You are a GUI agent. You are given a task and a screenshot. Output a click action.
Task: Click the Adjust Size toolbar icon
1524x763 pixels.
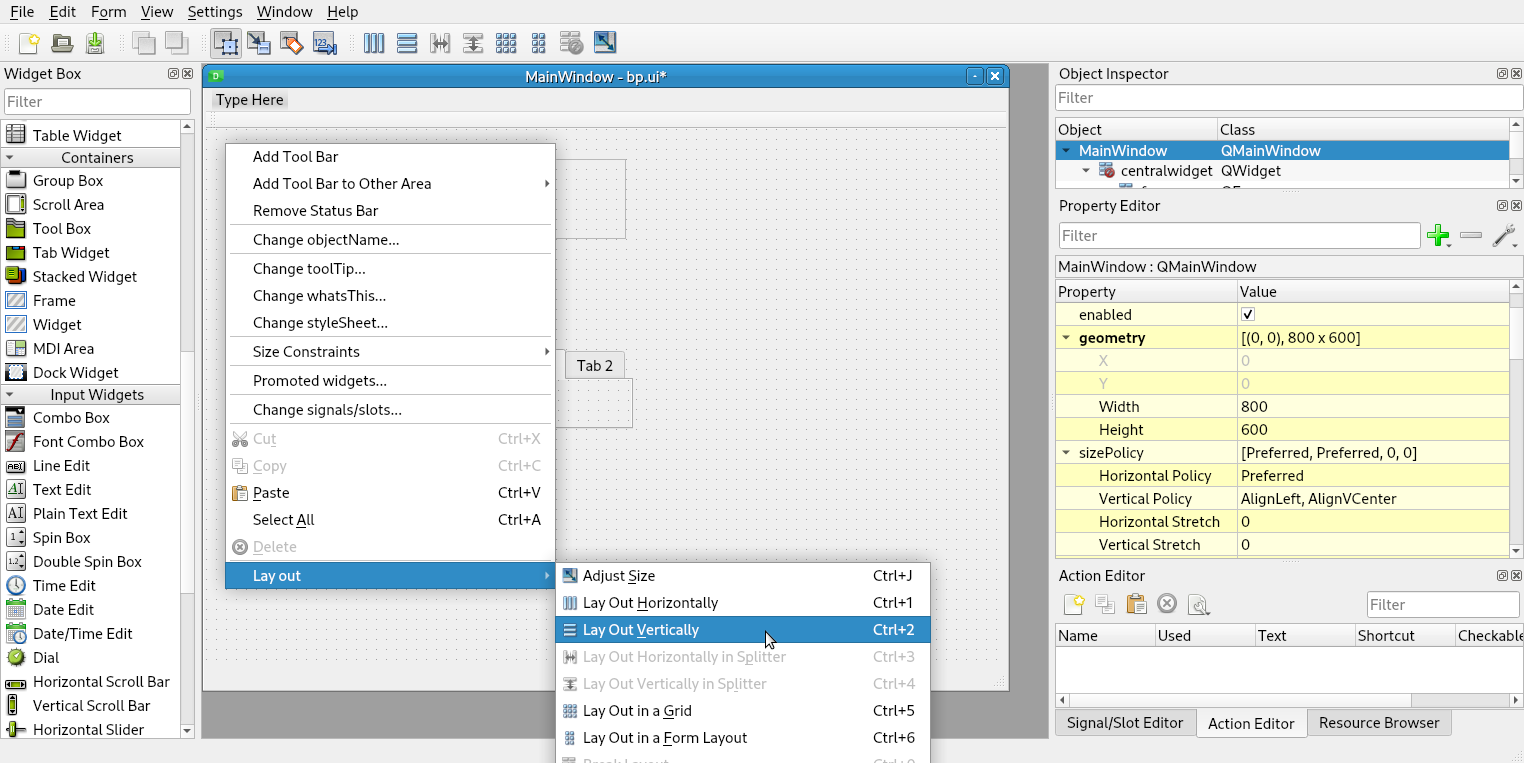click(x=604, y=43)
